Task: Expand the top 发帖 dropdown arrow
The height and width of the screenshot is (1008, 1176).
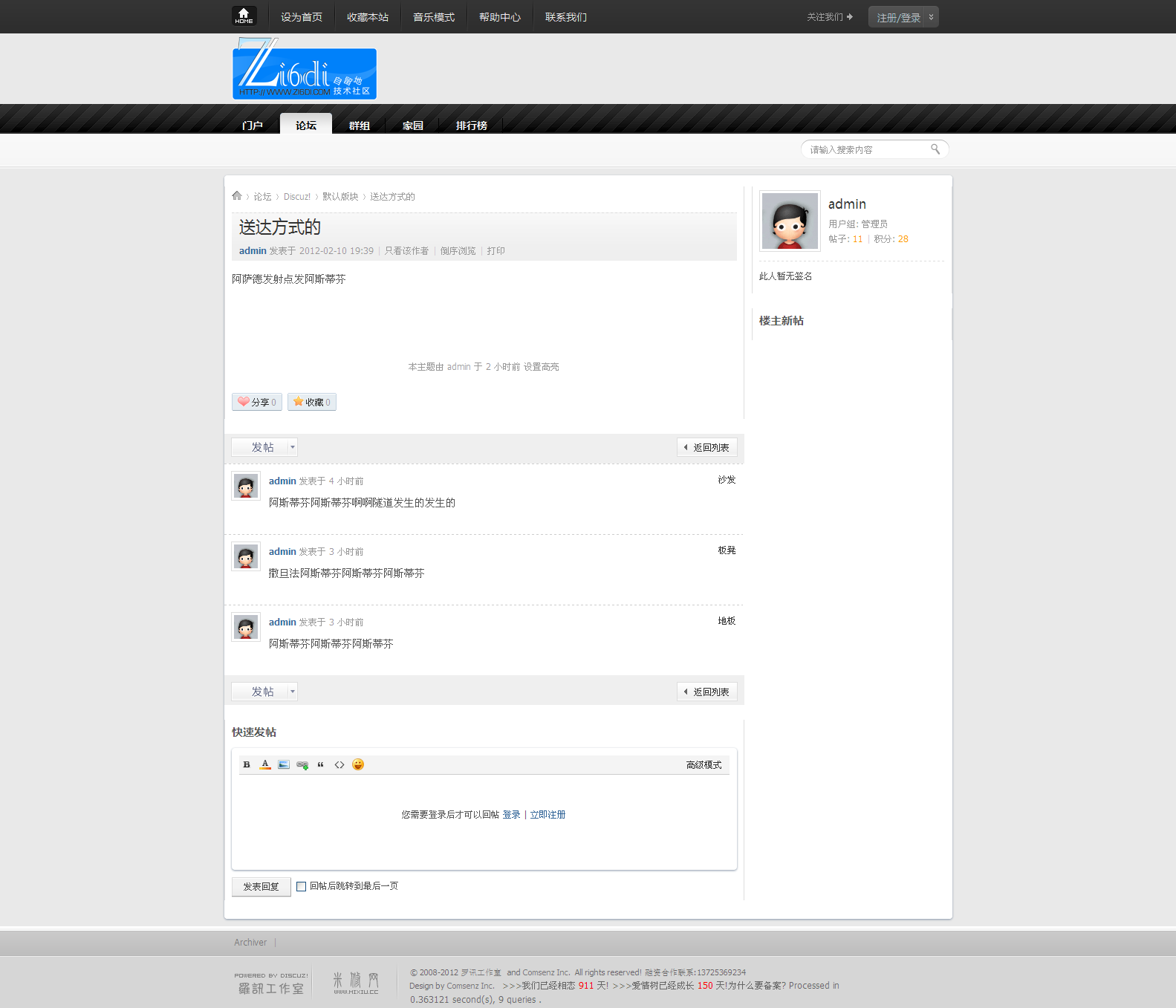Action: tap(293, 447)
